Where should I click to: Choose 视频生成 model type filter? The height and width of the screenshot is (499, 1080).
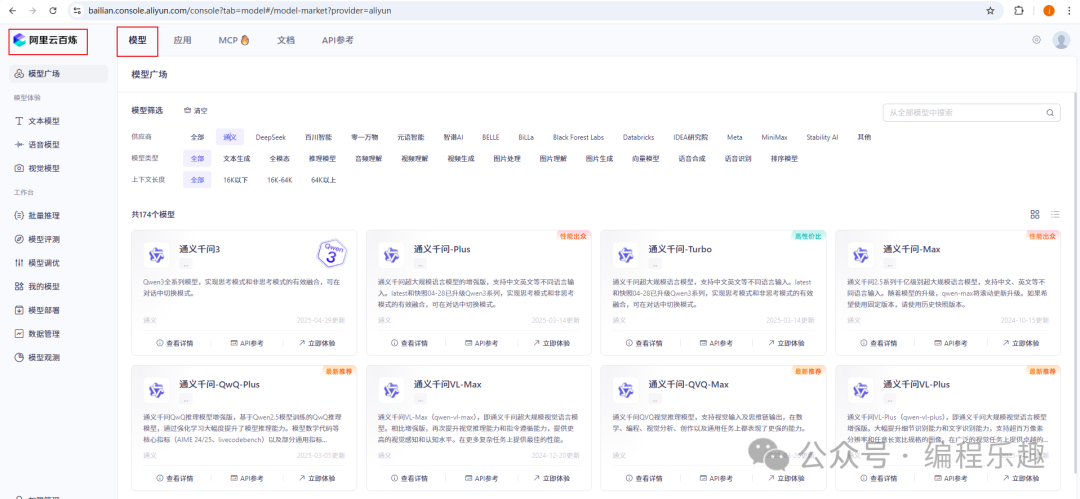click(x=461, y=159)
